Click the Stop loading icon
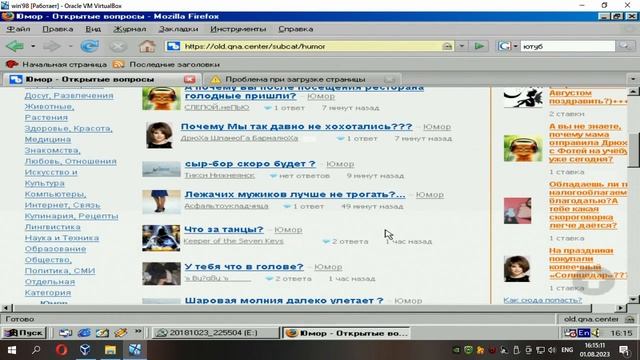Image resolution: width=640 pixels, height=360 pixels. point(118,46)
